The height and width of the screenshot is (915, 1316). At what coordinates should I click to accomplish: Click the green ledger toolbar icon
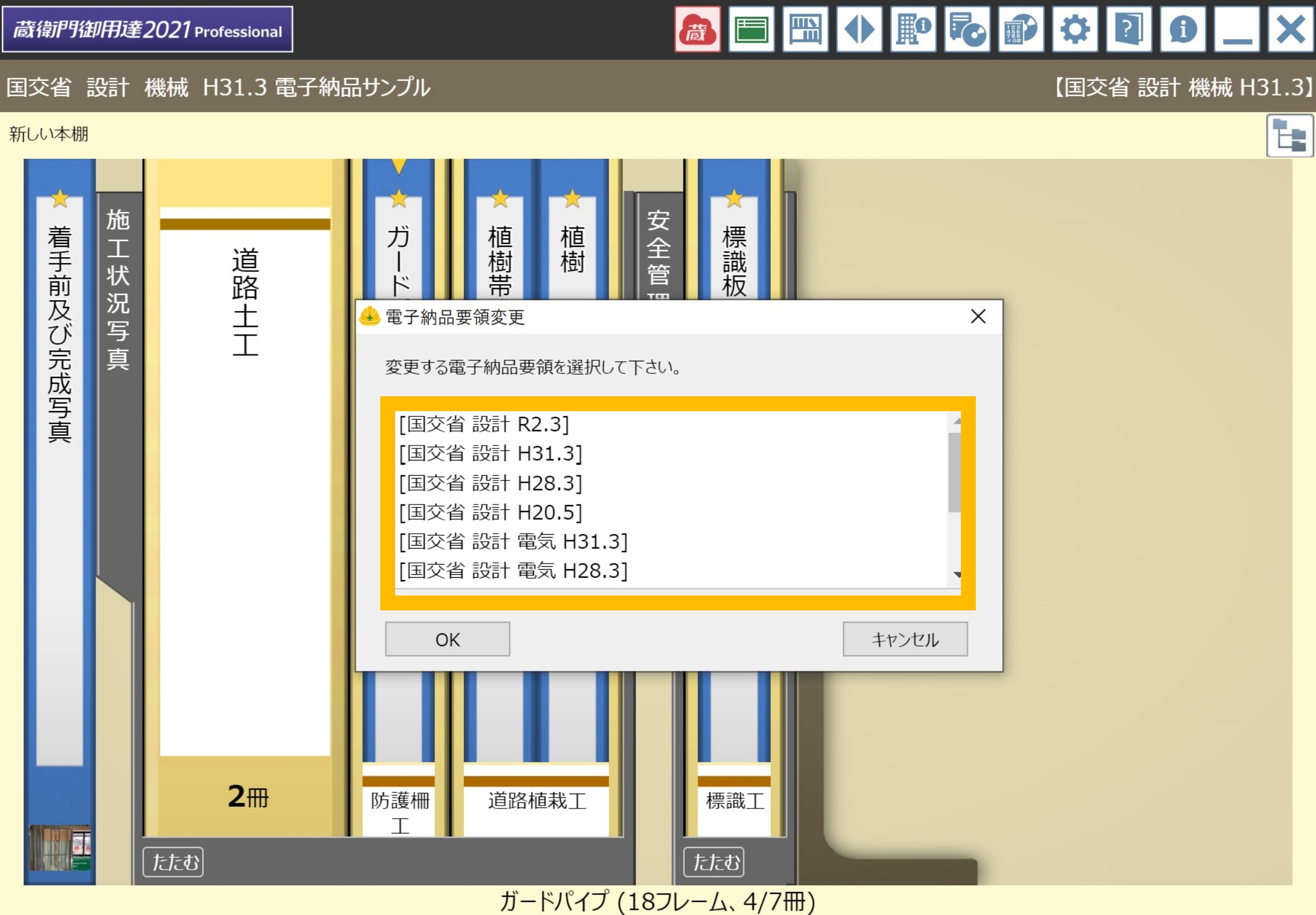click(751, 29)
